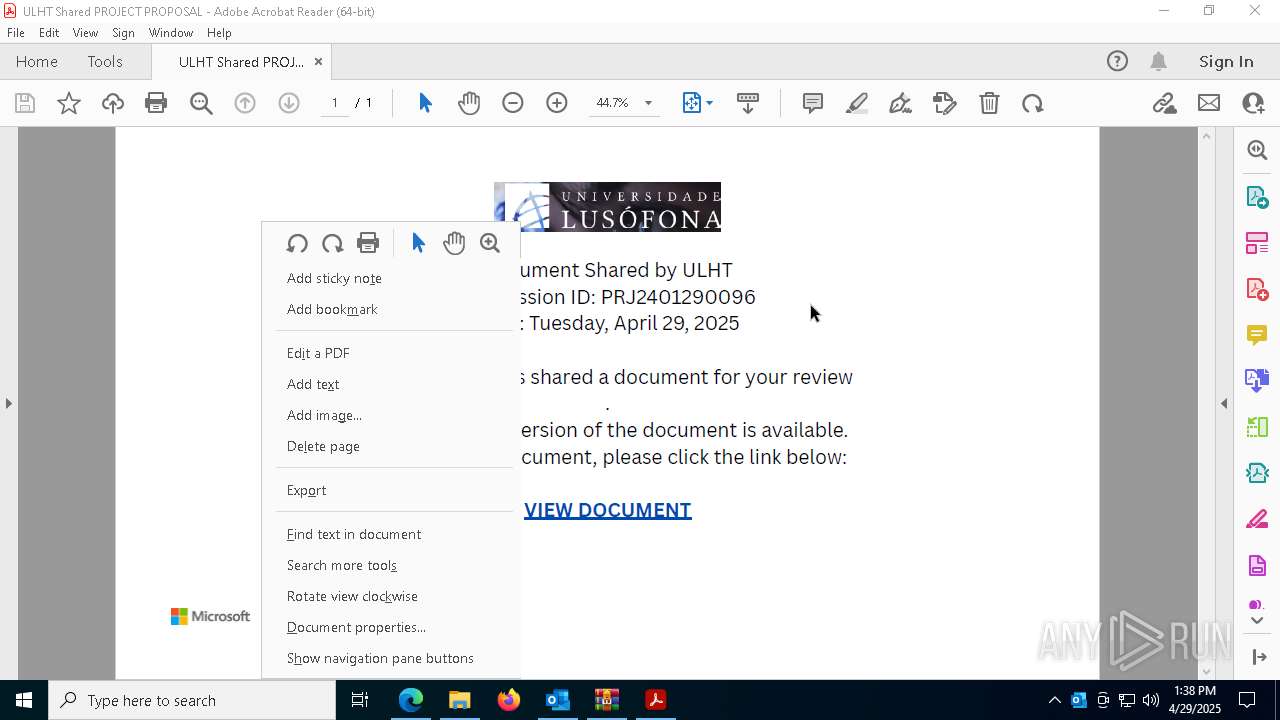The height and width of the screenshot is (720, 1280).
Task: Open the Fill & Sign pen tool
Action: 901,103
